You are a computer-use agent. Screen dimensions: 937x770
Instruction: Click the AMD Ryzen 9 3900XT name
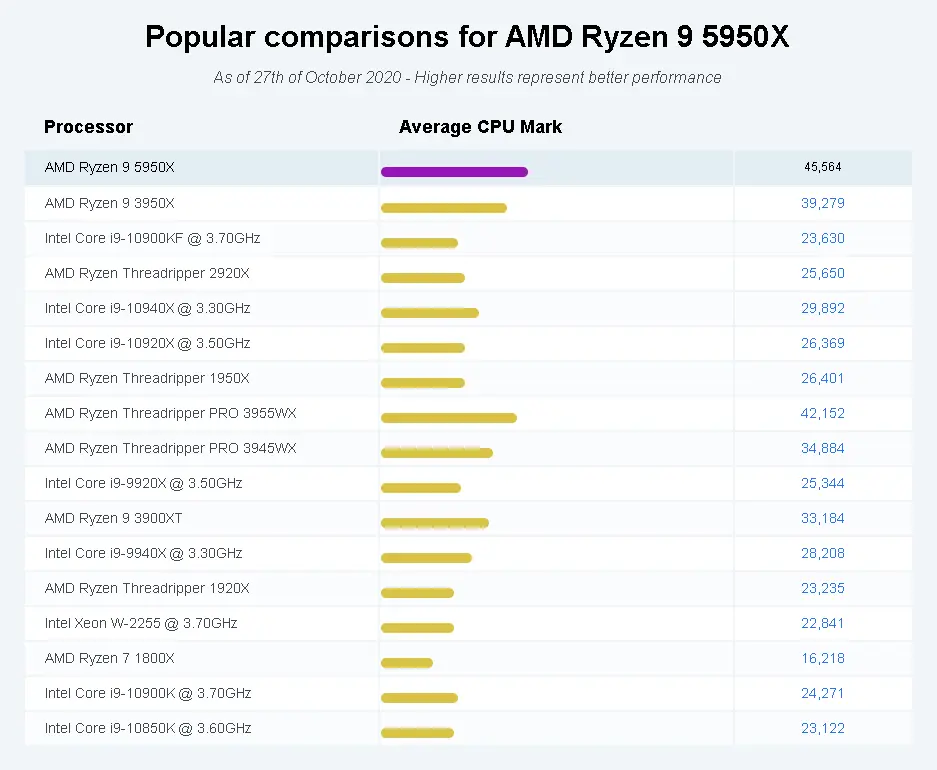(x=113, y=518)
